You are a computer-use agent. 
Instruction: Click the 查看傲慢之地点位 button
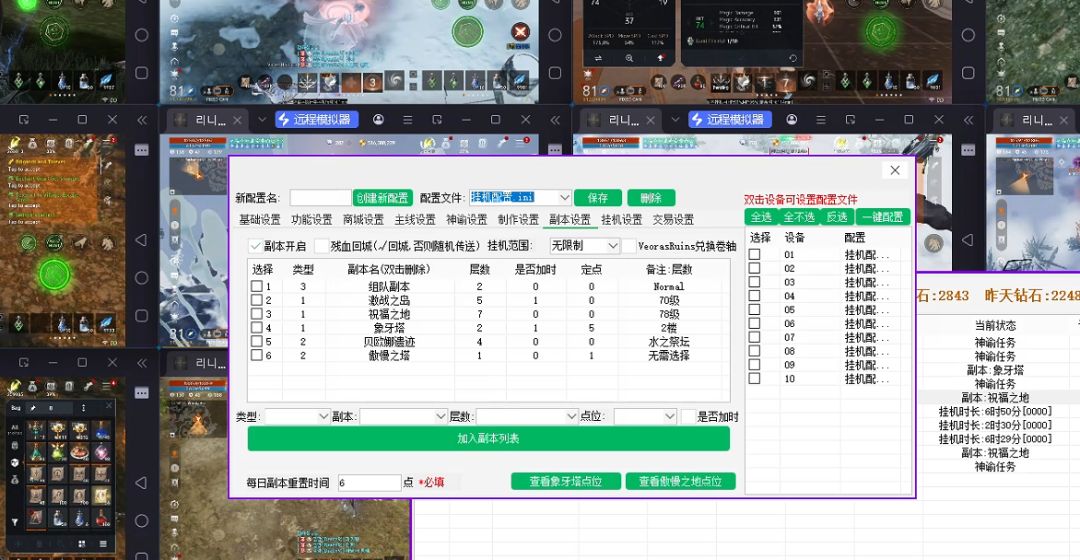pyautogui.click(x=681, y=481)
